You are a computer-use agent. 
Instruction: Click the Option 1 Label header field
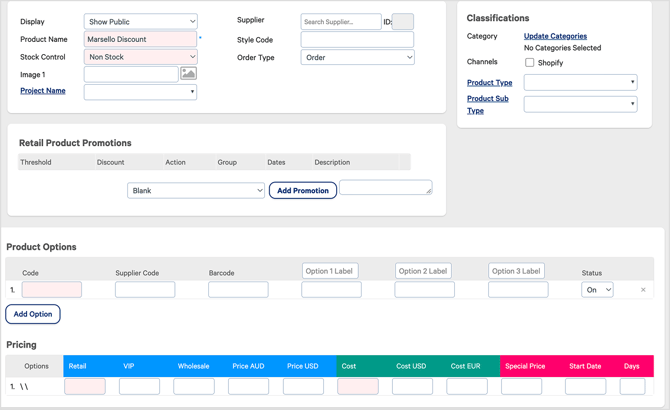coord(330,271)
